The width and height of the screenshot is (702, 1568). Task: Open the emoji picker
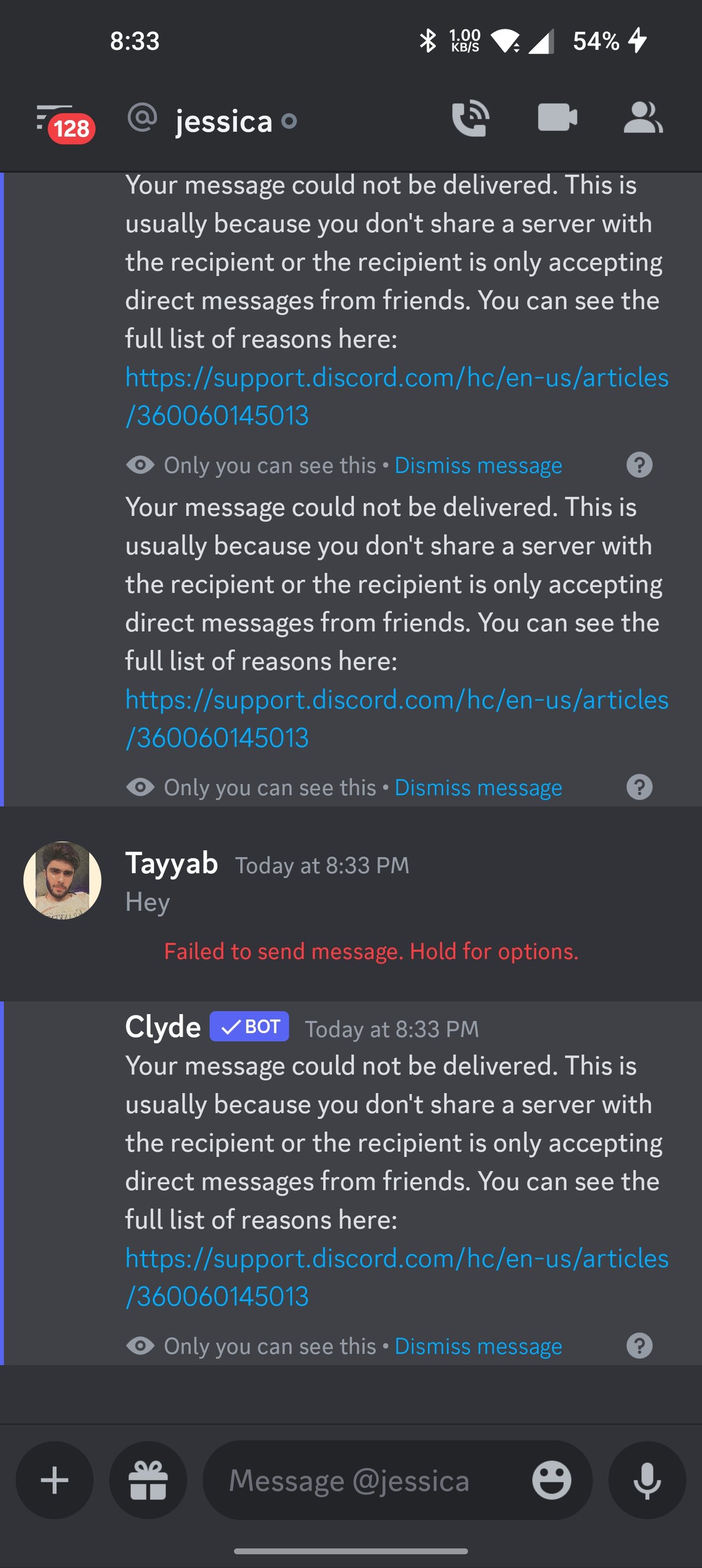[x=552, y=1480]
